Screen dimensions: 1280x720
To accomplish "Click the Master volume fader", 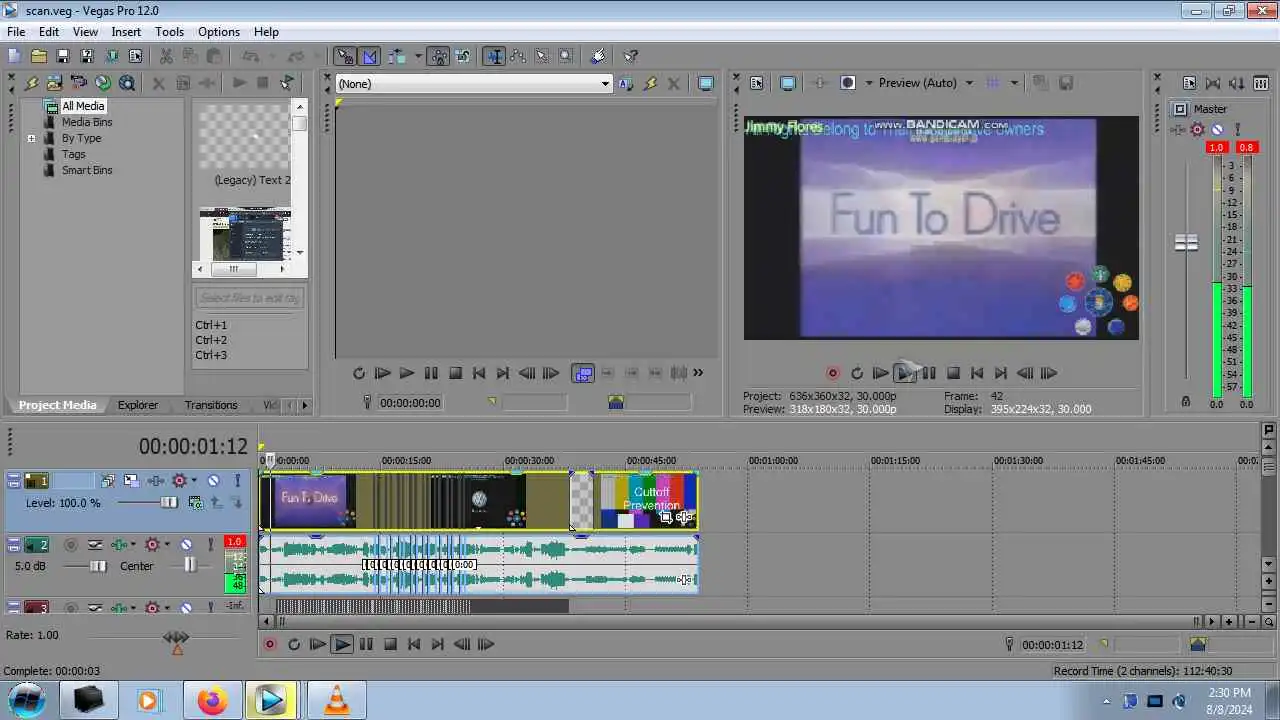I will click(1186, 243).
